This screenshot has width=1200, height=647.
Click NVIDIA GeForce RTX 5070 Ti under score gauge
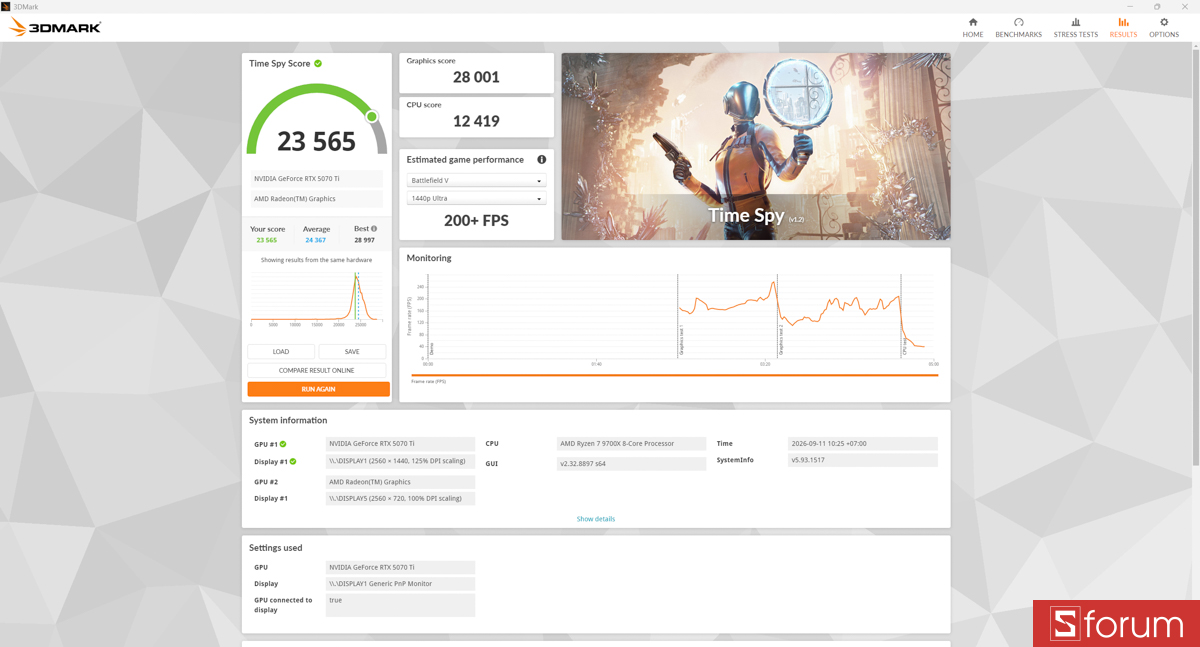(x=317, y=179)
